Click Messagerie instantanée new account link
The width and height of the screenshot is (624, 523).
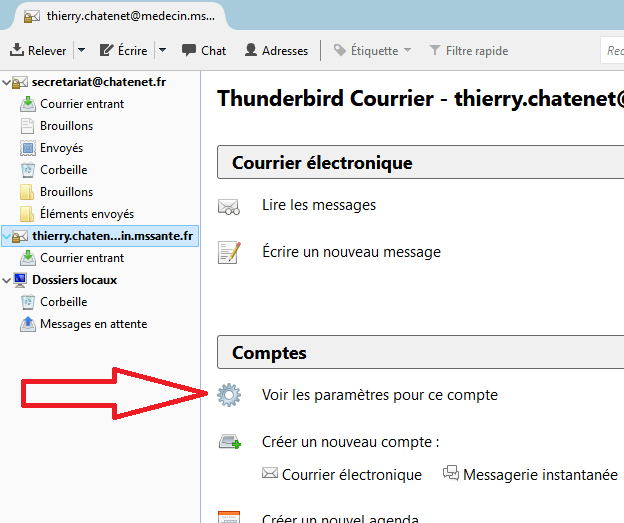540,474
